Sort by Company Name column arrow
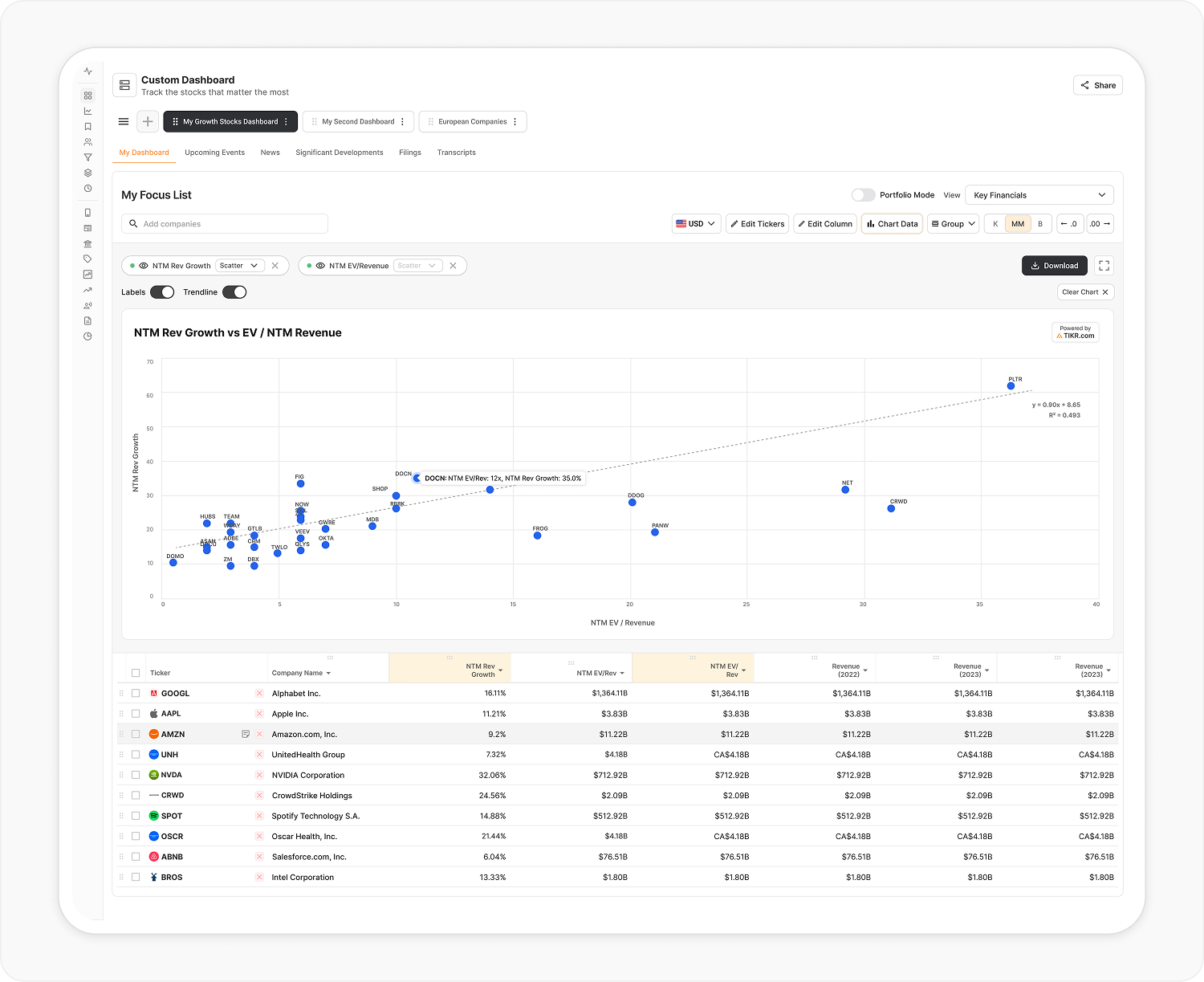 point(328,674)
